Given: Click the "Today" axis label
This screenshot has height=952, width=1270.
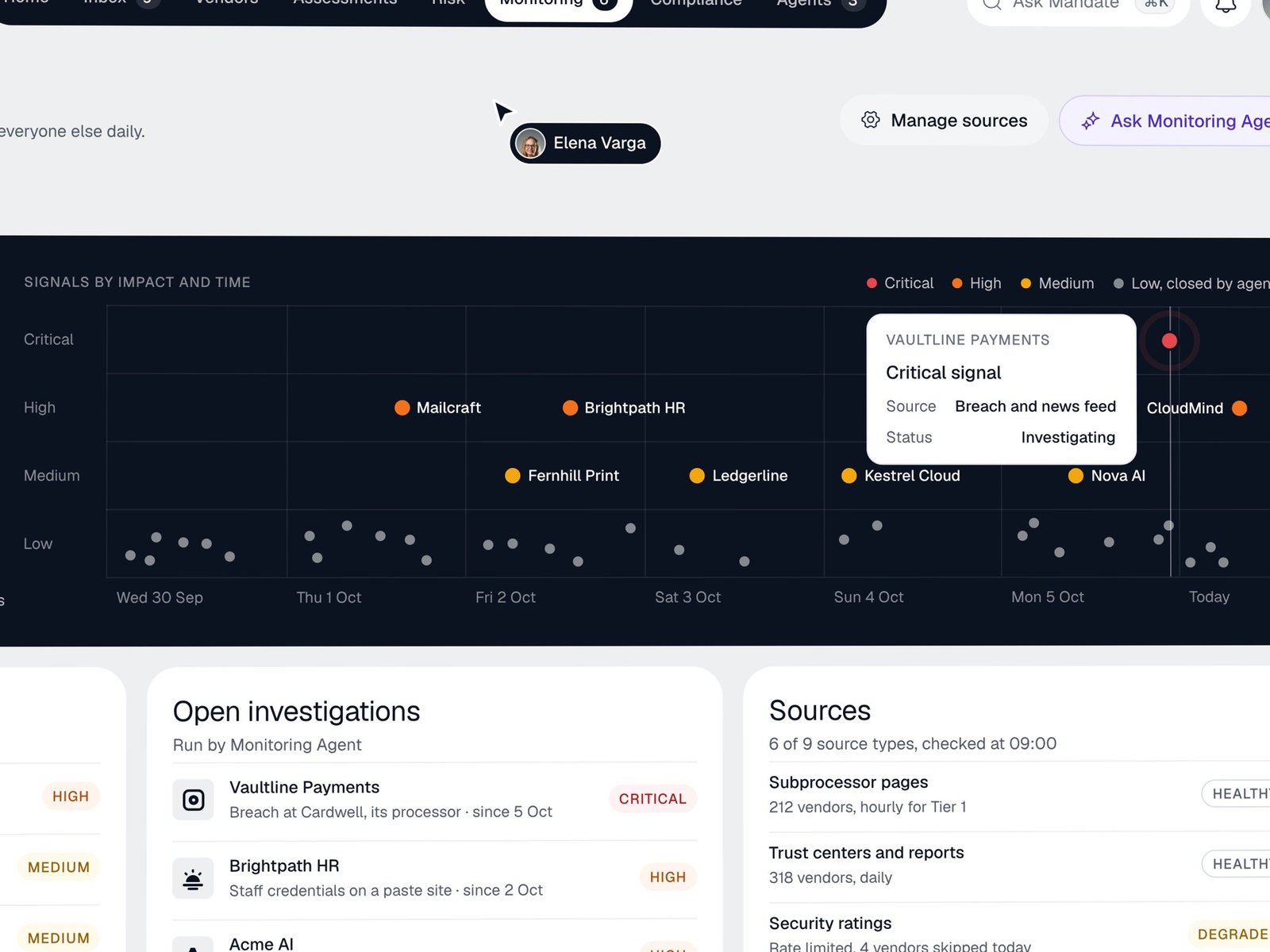Looking at the screenshot, I should (1209, 597).
